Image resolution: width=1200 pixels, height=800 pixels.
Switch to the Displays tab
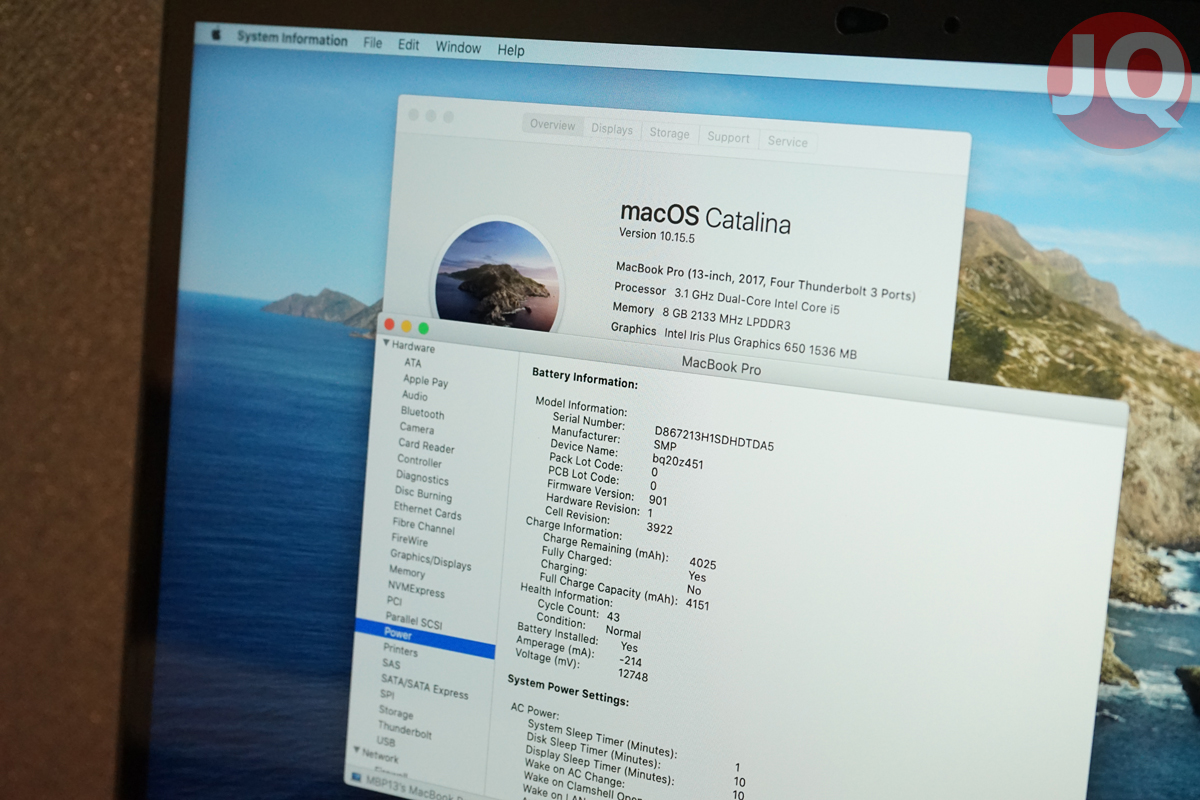tap(612, 129)
